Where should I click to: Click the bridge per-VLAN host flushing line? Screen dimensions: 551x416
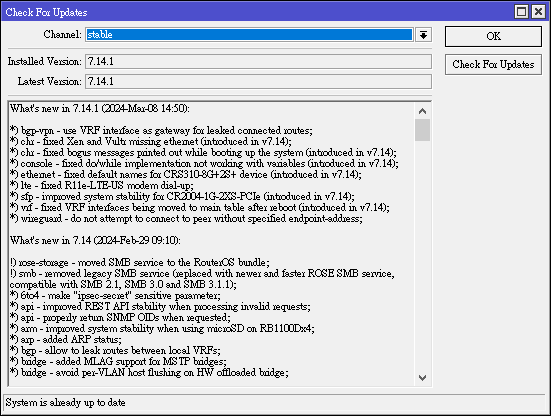(149, 372)
